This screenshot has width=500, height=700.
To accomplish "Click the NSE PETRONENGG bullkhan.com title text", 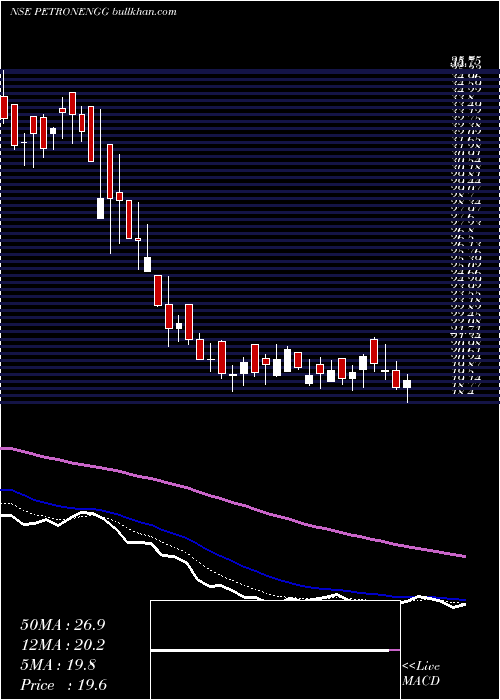I will click(x=93, y=12).
